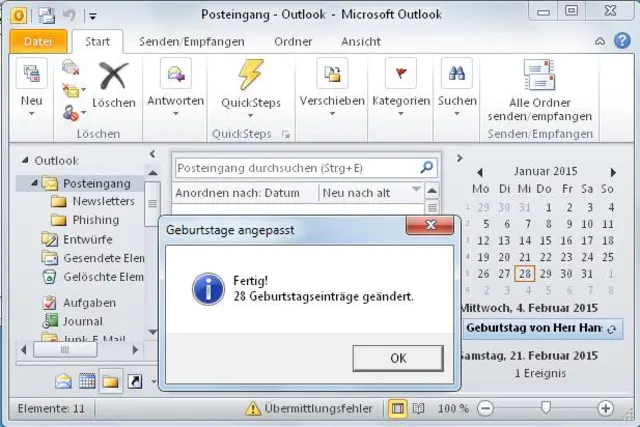This screenshot has width=640, height=427.
Task: Open the Neu dropdown arrow
Action: pyautogui.click(x=31, y=114)
